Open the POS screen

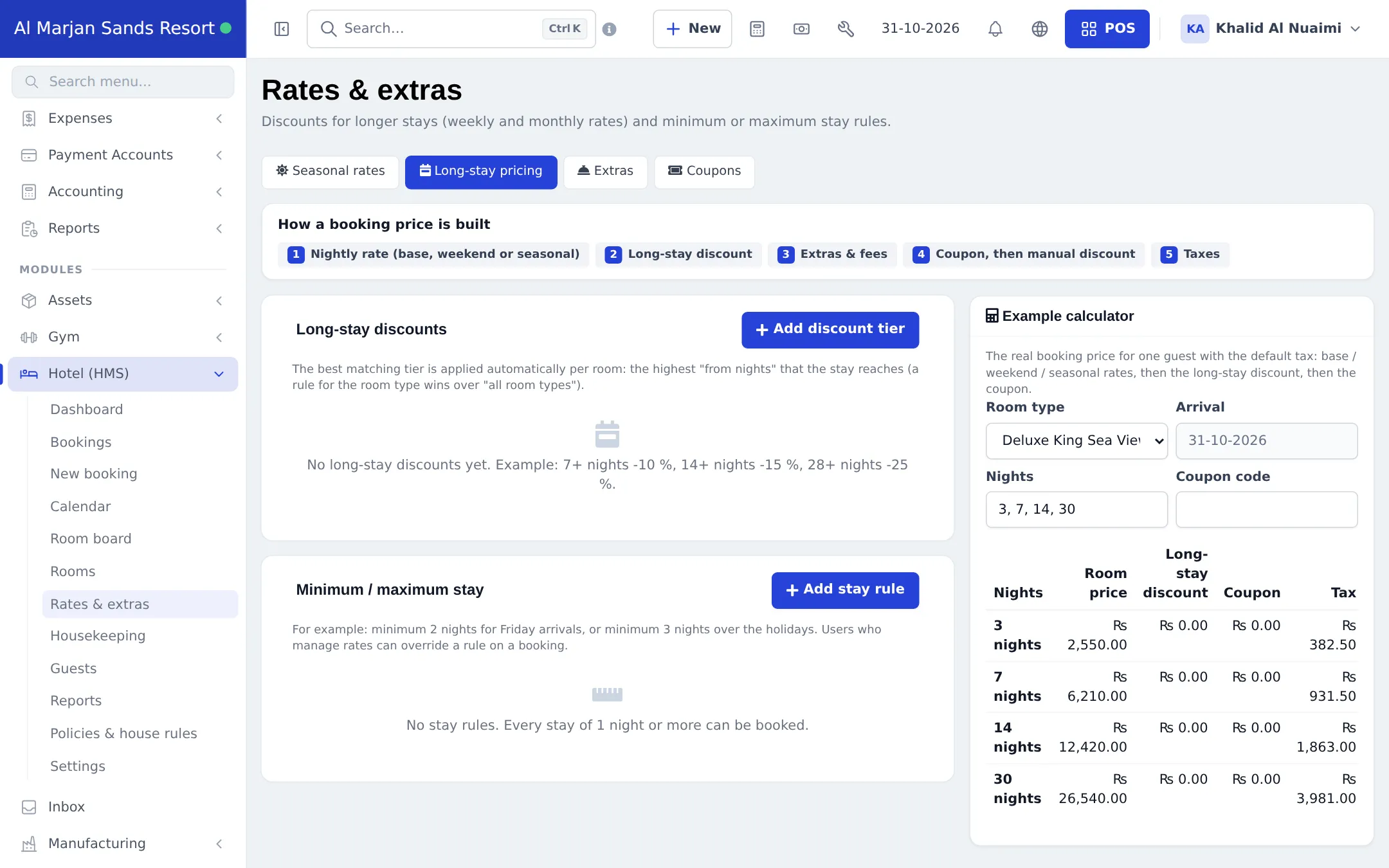(x=1107, y=29)
